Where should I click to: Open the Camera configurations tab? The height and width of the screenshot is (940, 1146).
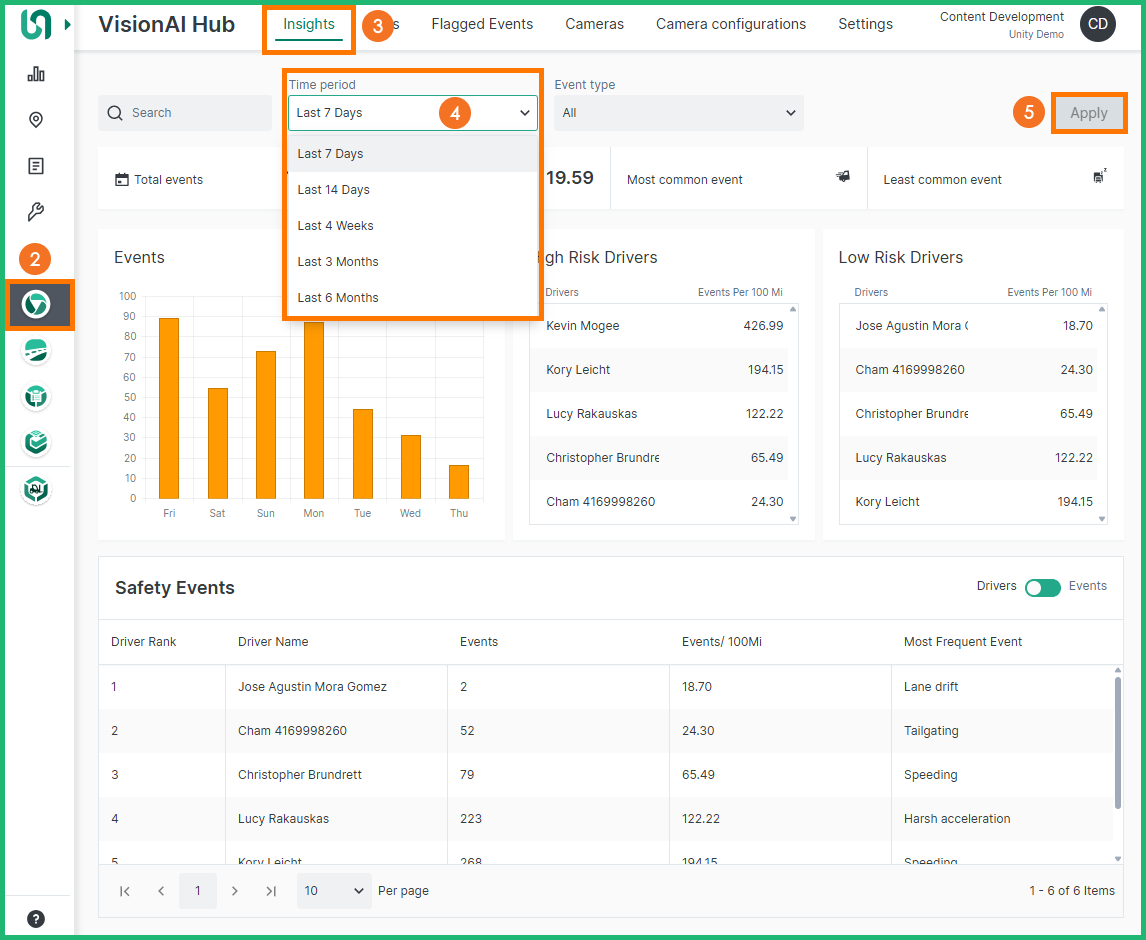[730, 24]
